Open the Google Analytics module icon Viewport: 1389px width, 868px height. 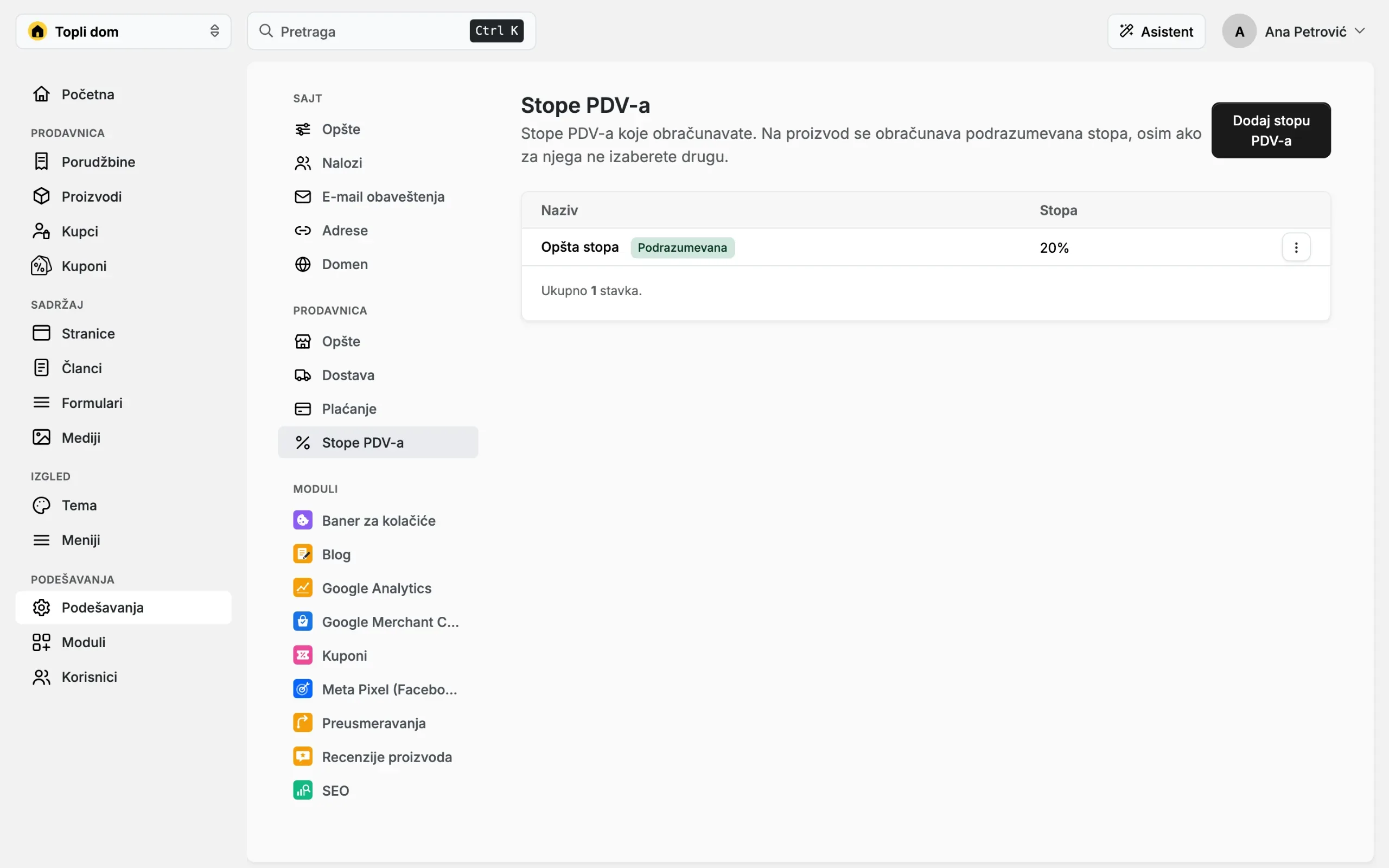(x=302, y=588)
